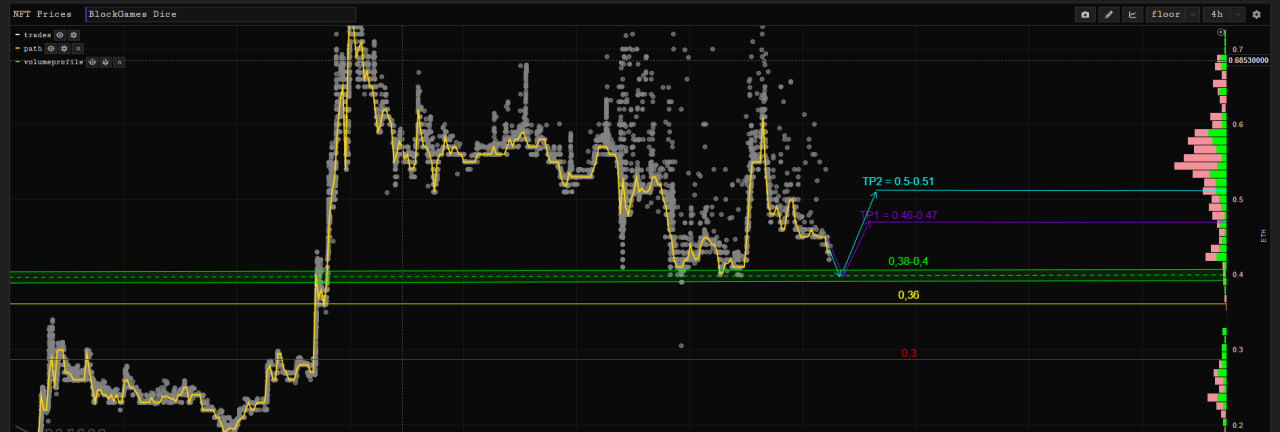Screen dimensions: 1280x432
Task: Click the green volumeprofile color marker in legend
Action: click(x=18, y=62)
